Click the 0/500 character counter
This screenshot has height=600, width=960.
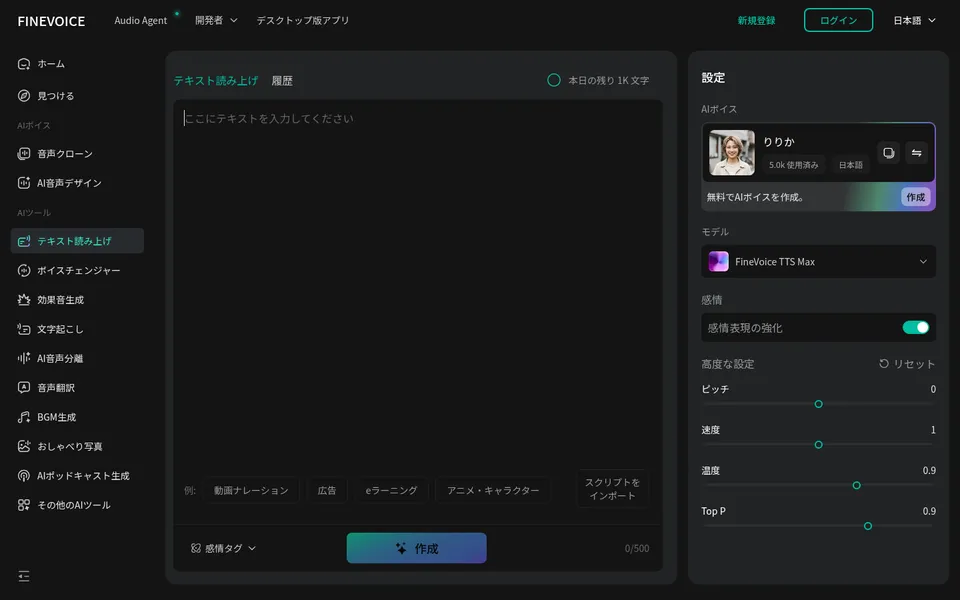point(637,549)
